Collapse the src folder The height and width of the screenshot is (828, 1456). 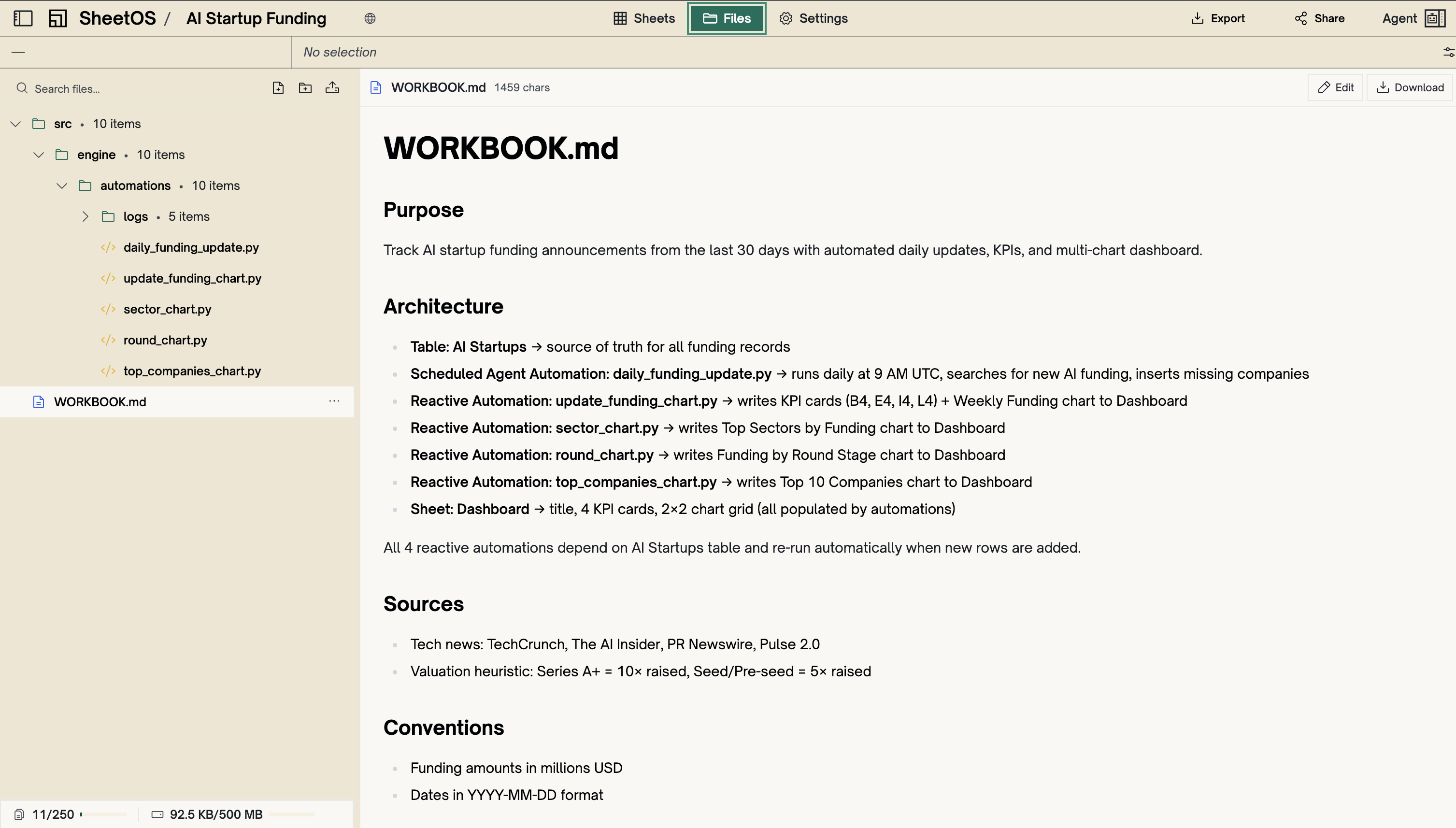coord(15,123)
